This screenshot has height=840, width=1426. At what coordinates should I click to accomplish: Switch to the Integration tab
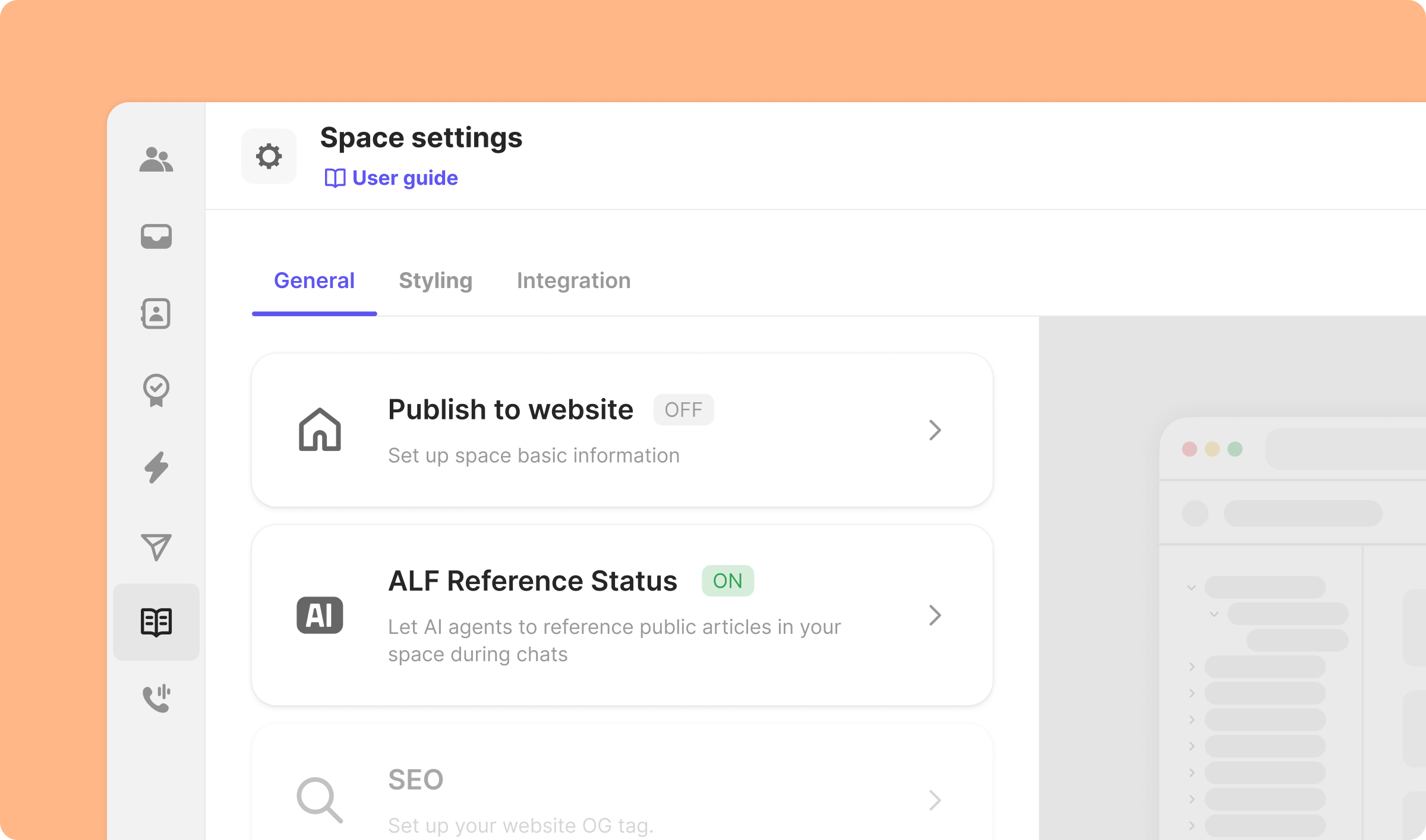(x=573, y=280)
